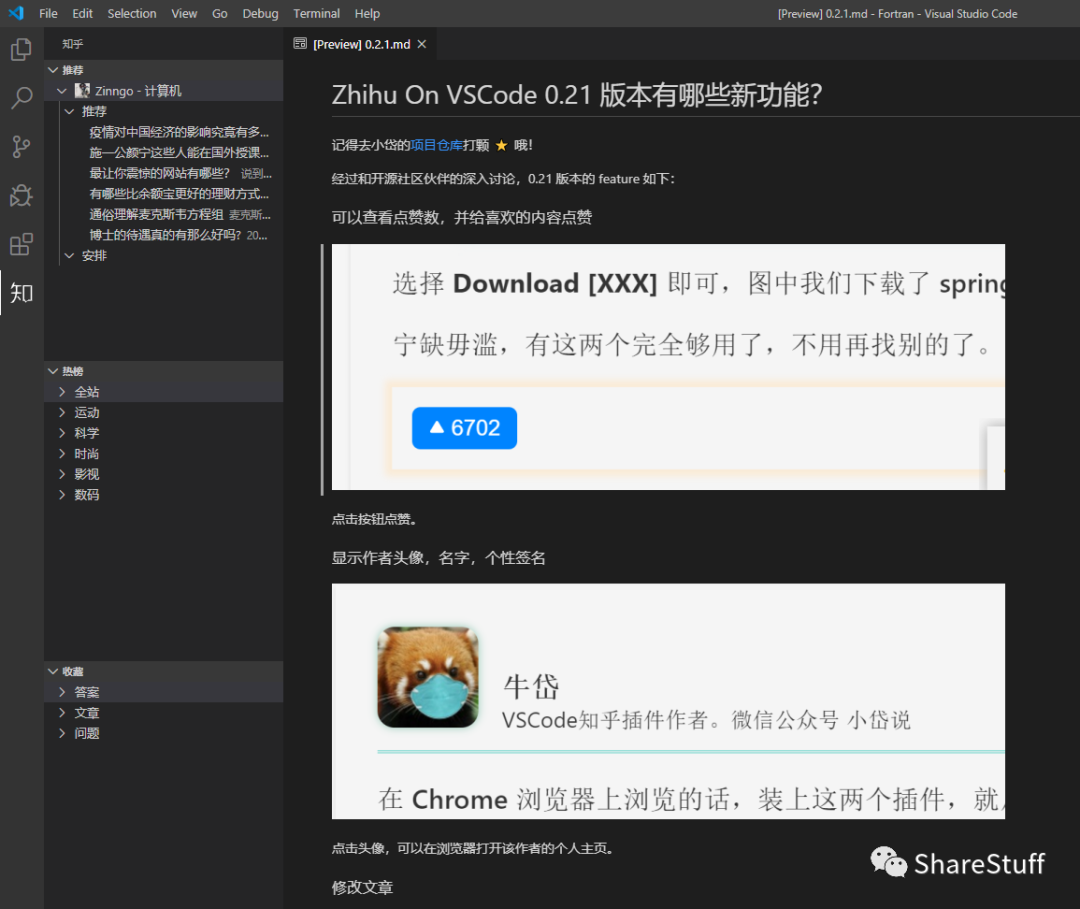The image size is (1080, 909).
Task: Expand the 科学 hot list category
Action: pyautogui.click(x=164, y=433)
